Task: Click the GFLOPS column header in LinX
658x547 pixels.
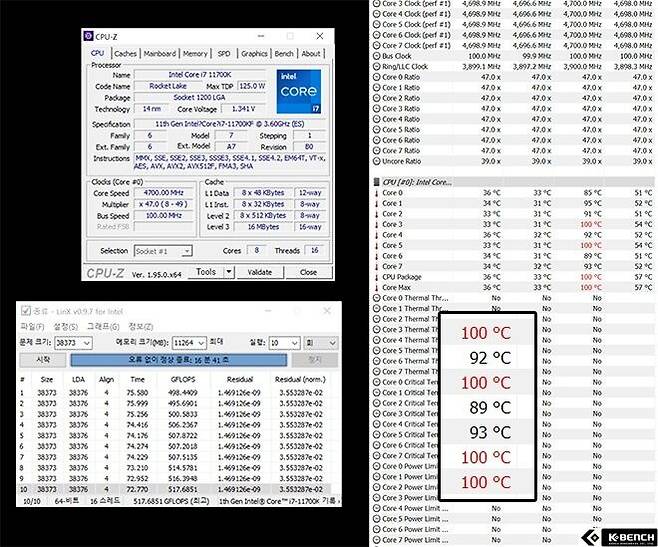Action: click(x=183, y=379)
